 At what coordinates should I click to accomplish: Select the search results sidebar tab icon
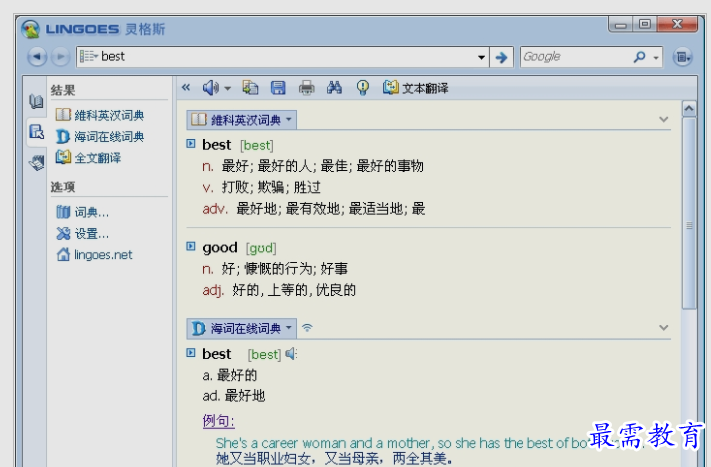click(36, 132)
